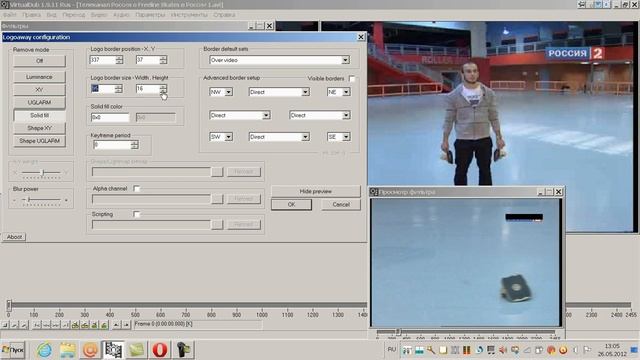Launch Internet Explorer from taskbar
Screen dimensions: 640x360
click(44, 350)
